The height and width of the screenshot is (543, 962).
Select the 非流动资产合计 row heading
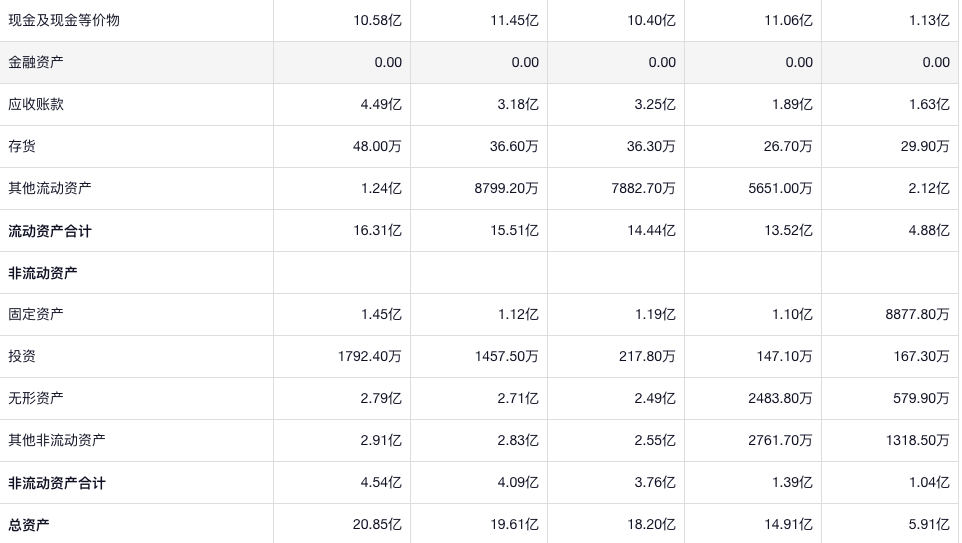point(57,483)
